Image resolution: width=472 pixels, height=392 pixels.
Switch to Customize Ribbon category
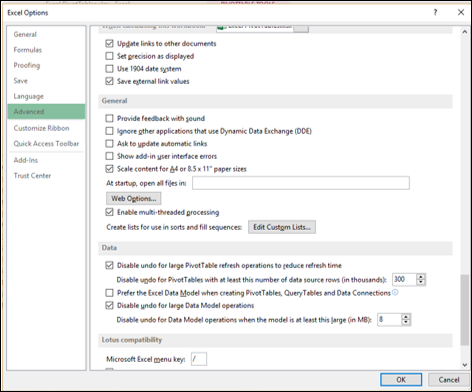point(41,128)
